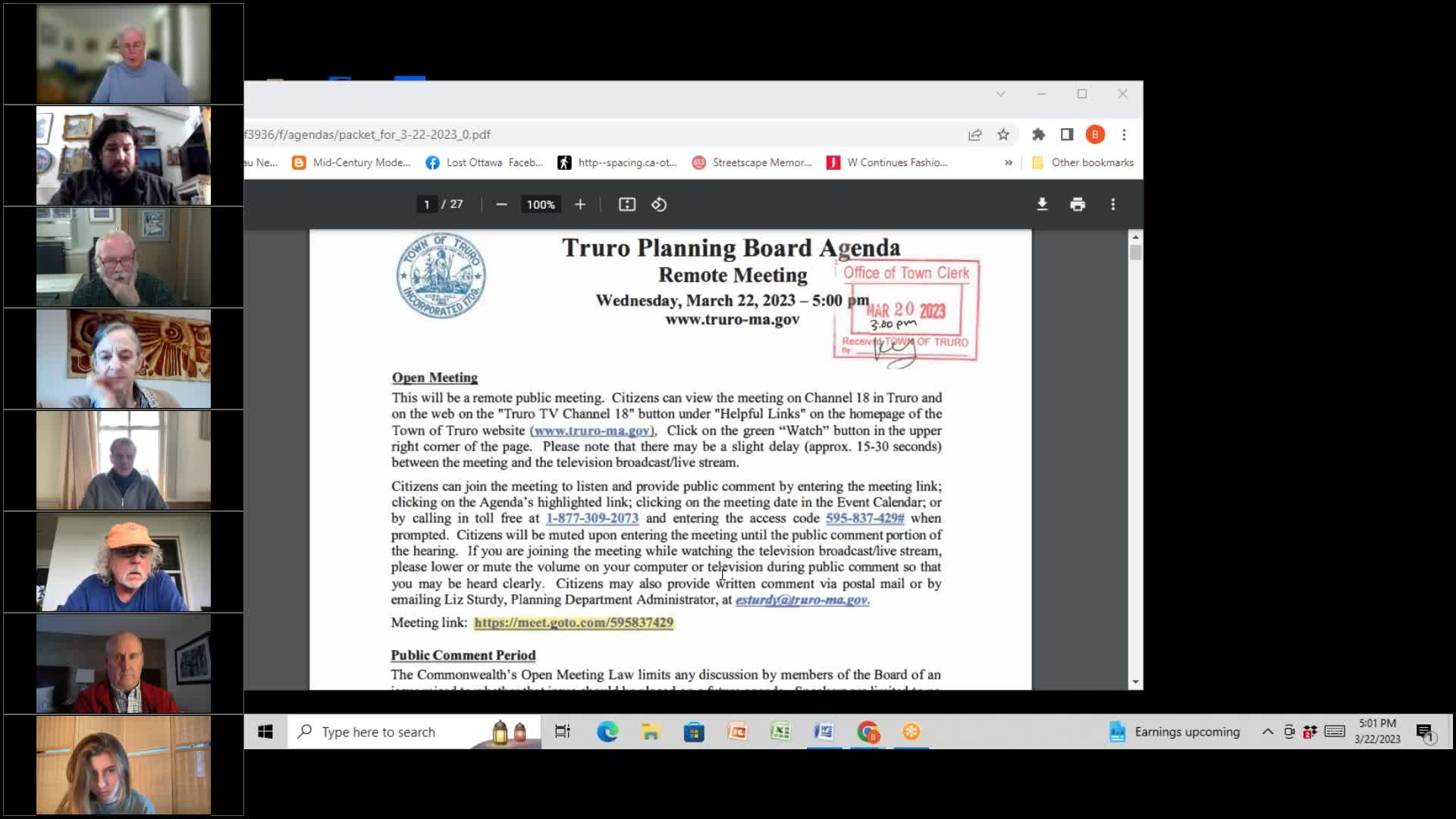
Task: Open the share this page icon
Action: tap(974, 134)
